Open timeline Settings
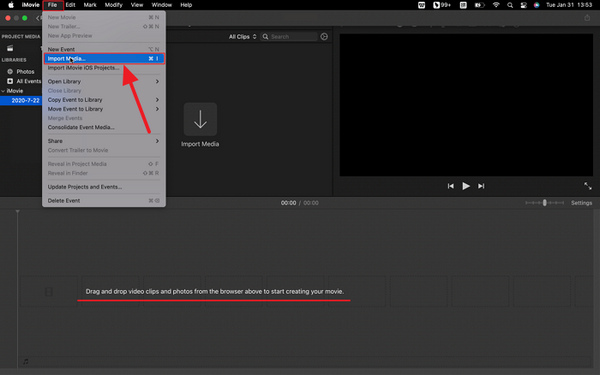Image resolution: width=600 pixels, height=375 pixels. click(x=581, y=203)
